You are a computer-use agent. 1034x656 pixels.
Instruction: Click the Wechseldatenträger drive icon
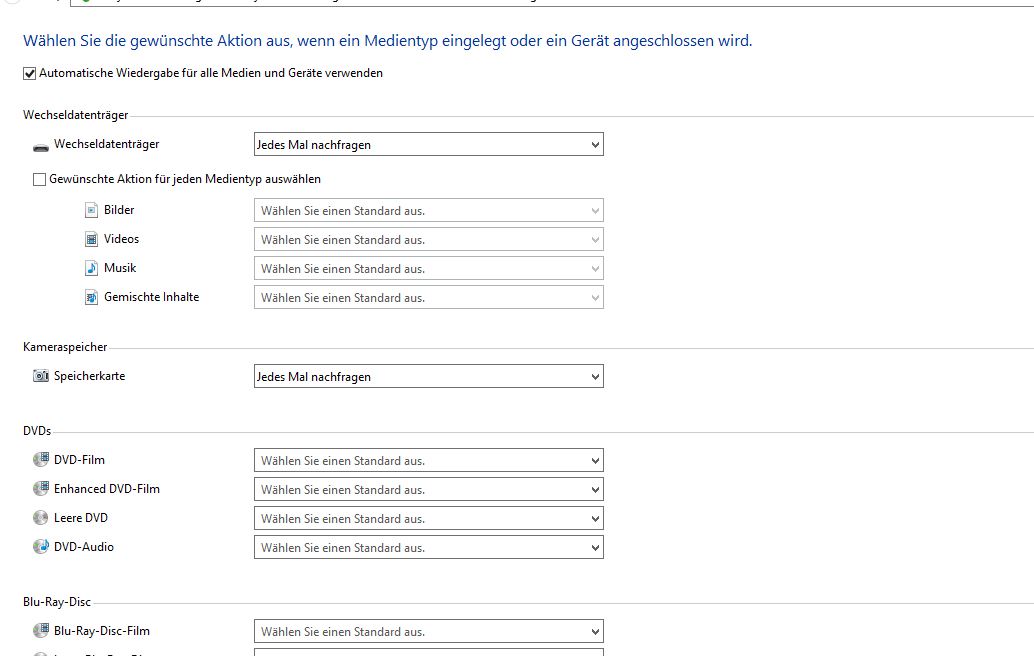coord(41,146)
